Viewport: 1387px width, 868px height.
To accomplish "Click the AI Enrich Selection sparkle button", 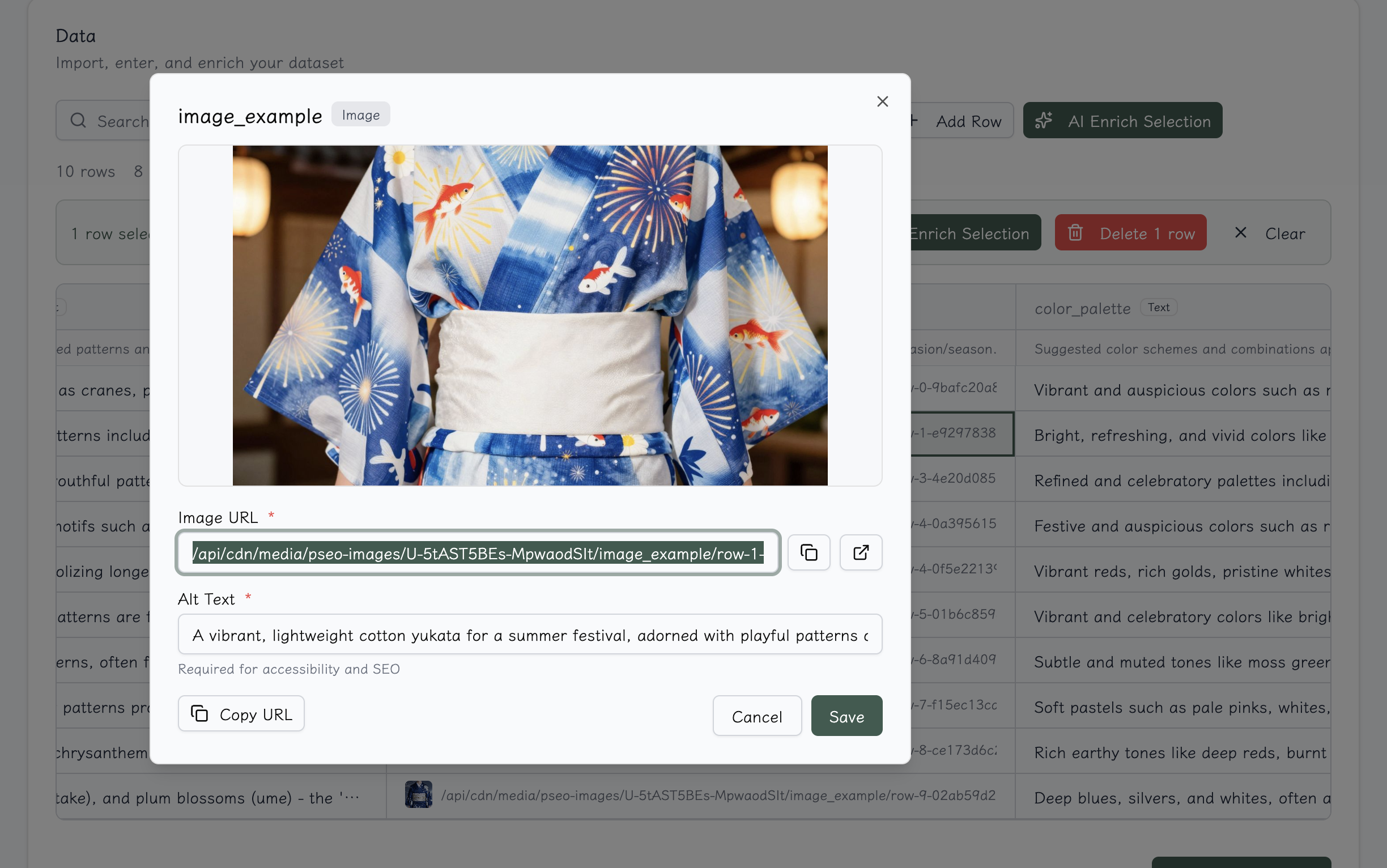I will [x=1122, y=121].
